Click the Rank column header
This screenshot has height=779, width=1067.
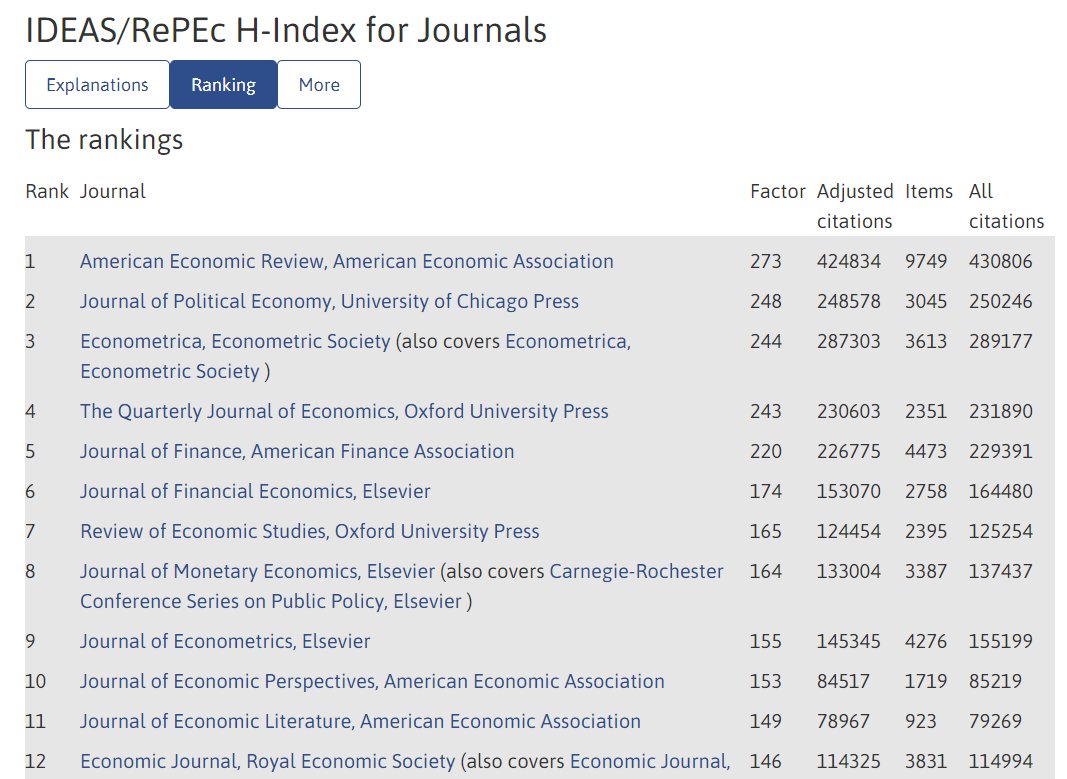click(47, 192)
